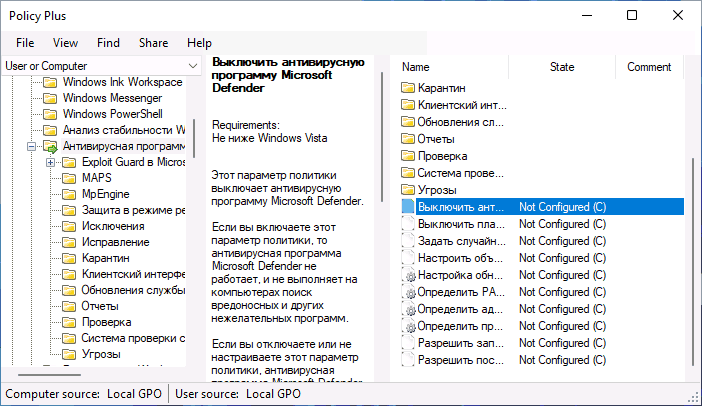Sort by the State column header
Screen dimensions: 702x406
pos(562,67)
